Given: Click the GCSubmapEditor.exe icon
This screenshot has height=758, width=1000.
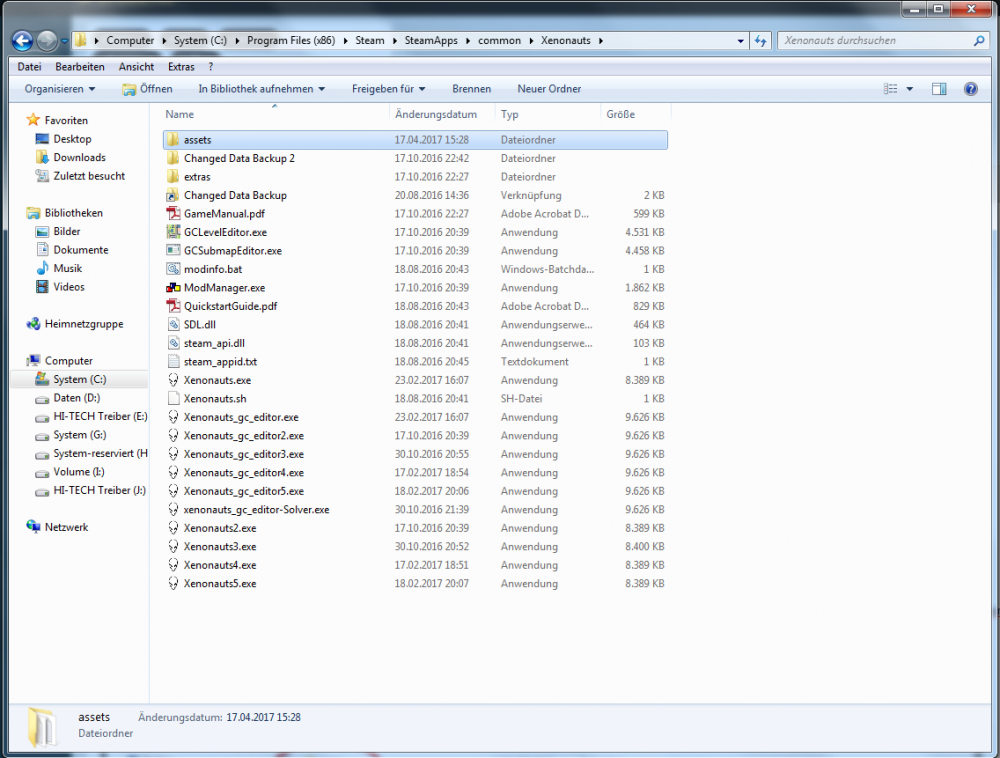Looking at the screenshot, I should click(x=173, y=251).
